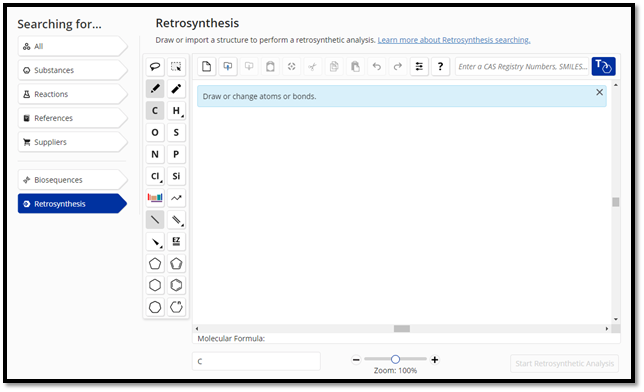Pick the Sulfur atom button
Image resolution: width=644 pixels, height=392 pixels.
pos(176,132)
